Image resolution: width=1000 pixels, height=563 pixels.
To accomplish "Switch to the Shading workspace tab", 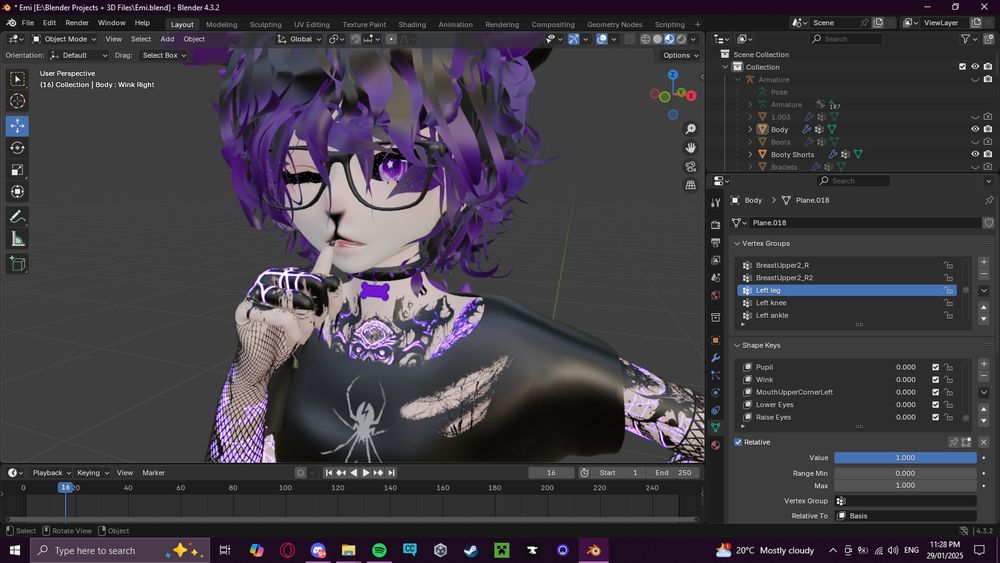I will tap(412, 24).
